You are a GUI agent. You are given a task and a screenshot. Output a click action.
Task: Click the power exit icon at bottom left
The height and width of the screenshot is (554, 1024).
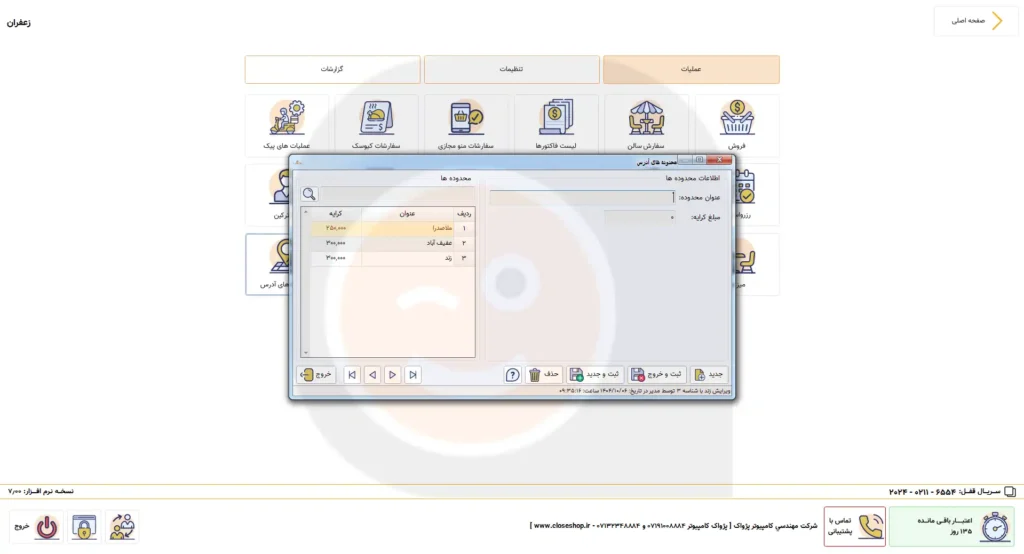(47, 526)
